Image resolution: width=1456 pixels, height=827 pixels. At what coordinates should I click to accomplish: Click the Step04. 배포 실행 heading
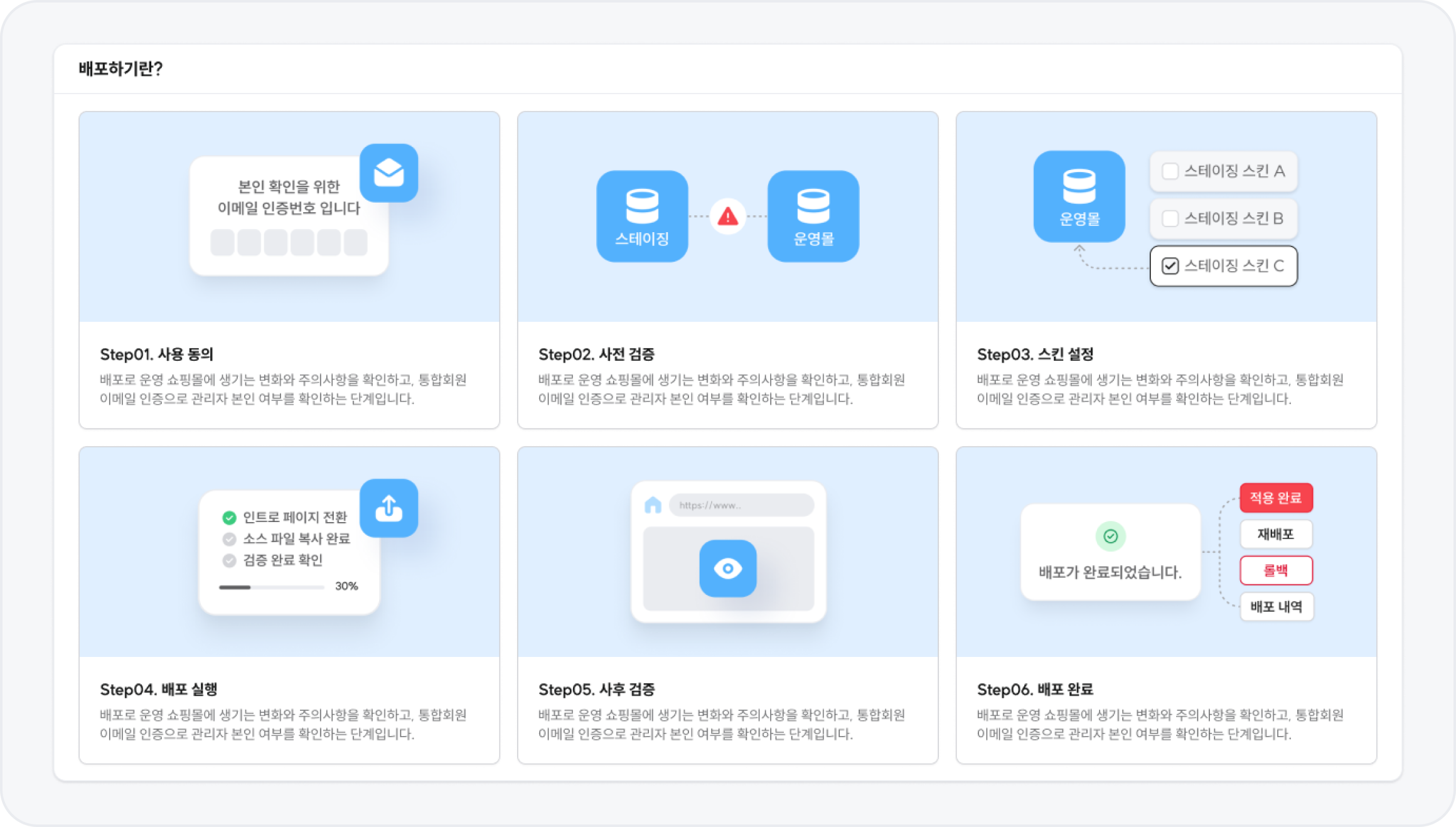[x=159, y=690]
